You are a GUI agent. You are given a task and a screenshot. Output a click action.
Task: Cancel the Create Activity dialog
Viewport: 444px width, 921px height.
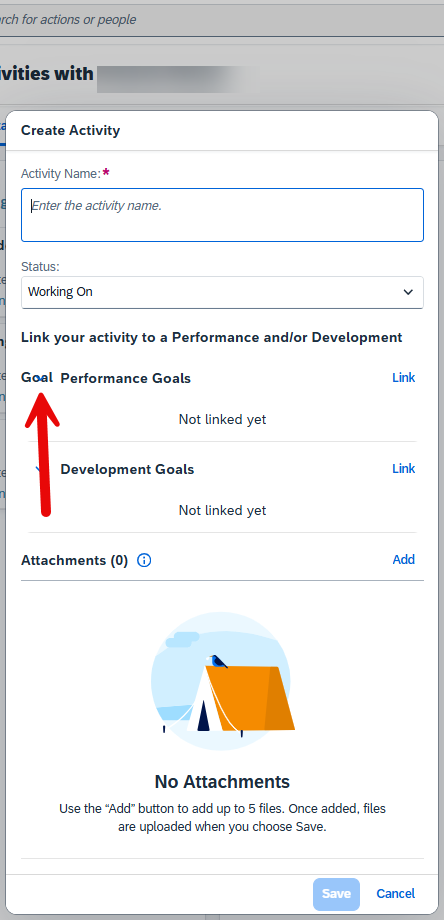pyautogui.click(x=395, y=894)
